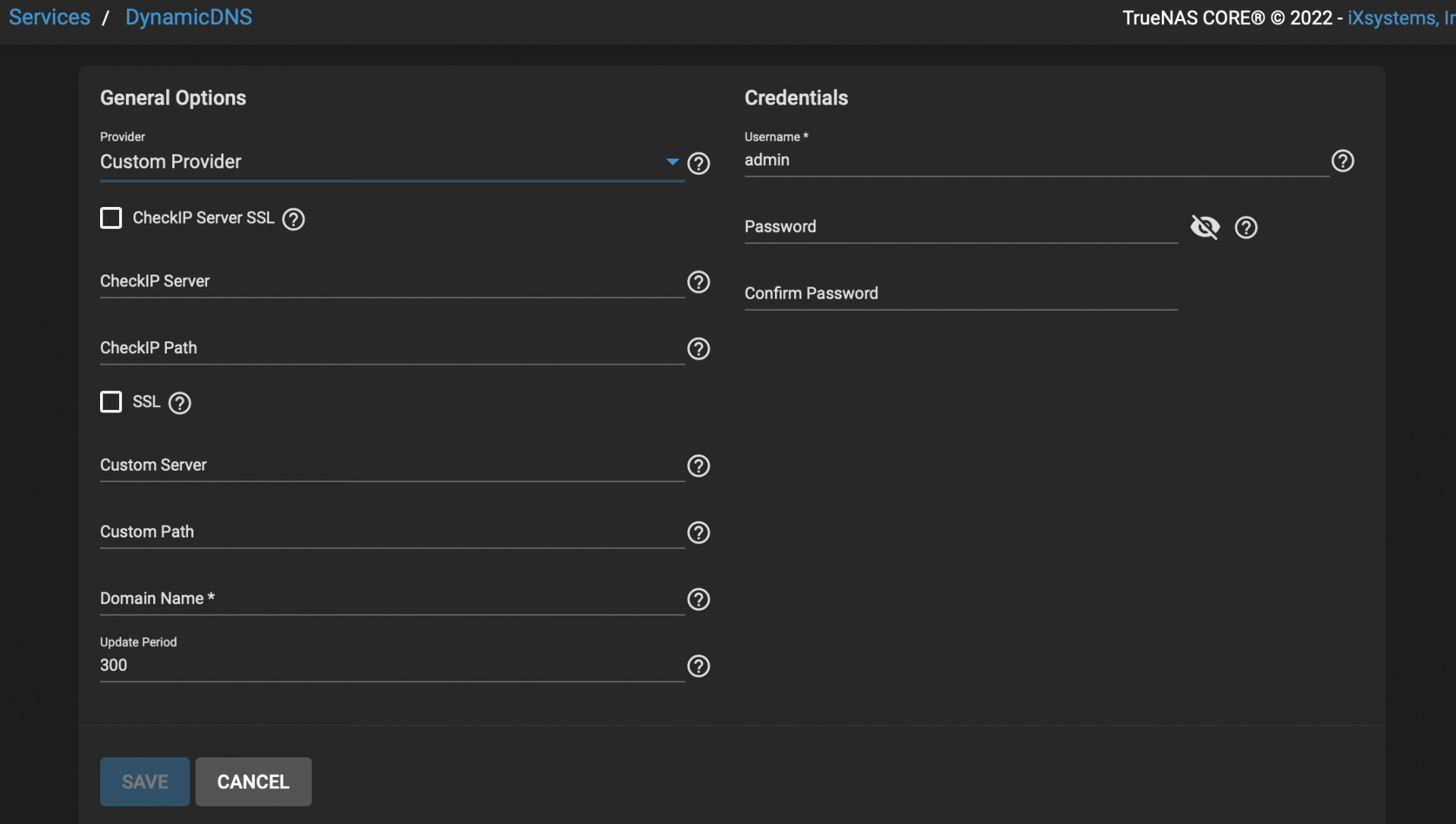This screenshot has width=1456, height=824.
Task: Show help for Update Period
Action: (x=698, y=666)
